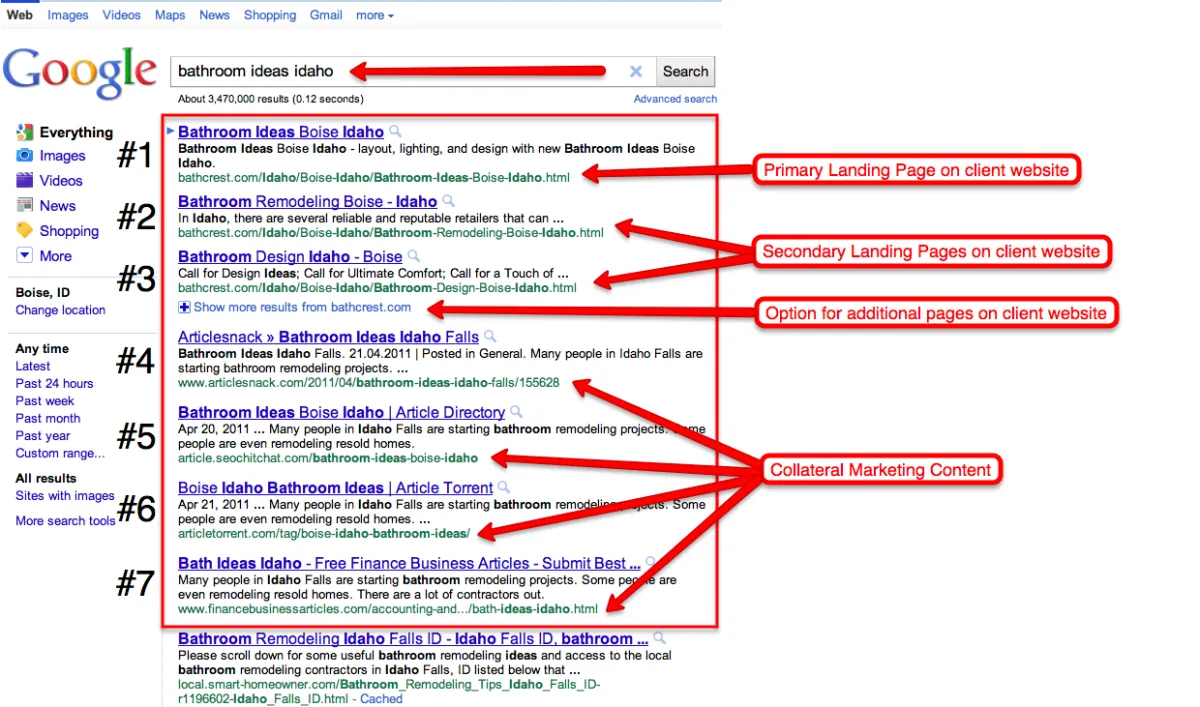Filter results to Past year
This screenshot has height=707, width=1200.
(43, 436)
